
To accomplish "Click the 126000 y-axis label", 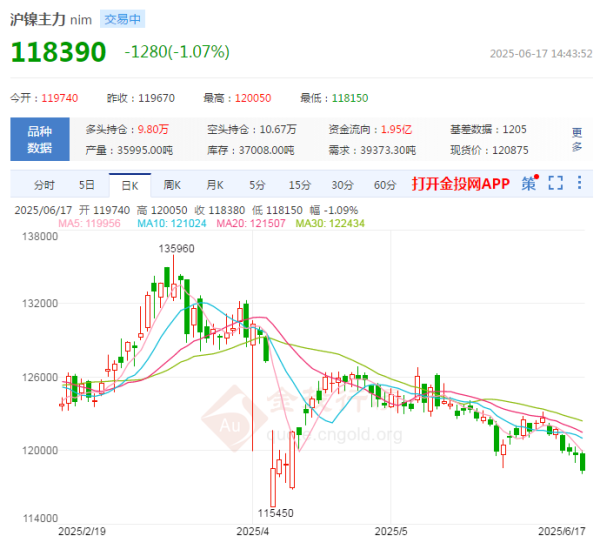I will [40, 377].
